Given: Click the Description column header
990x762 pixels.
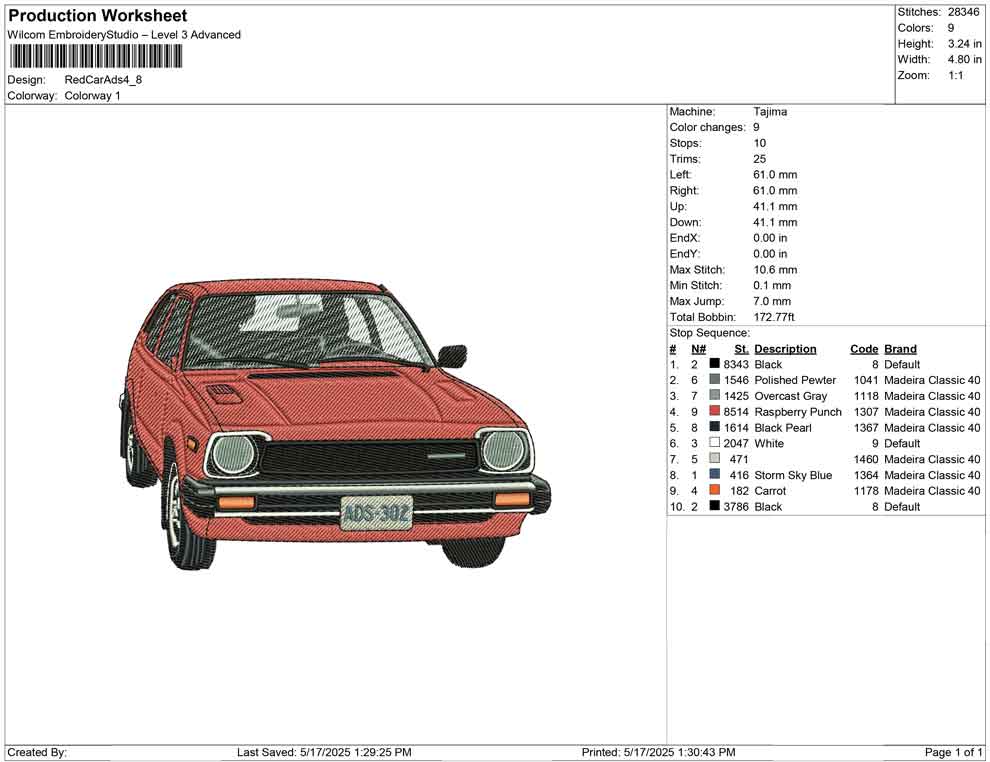Looking at the screenshot, I should pos(785,349).
